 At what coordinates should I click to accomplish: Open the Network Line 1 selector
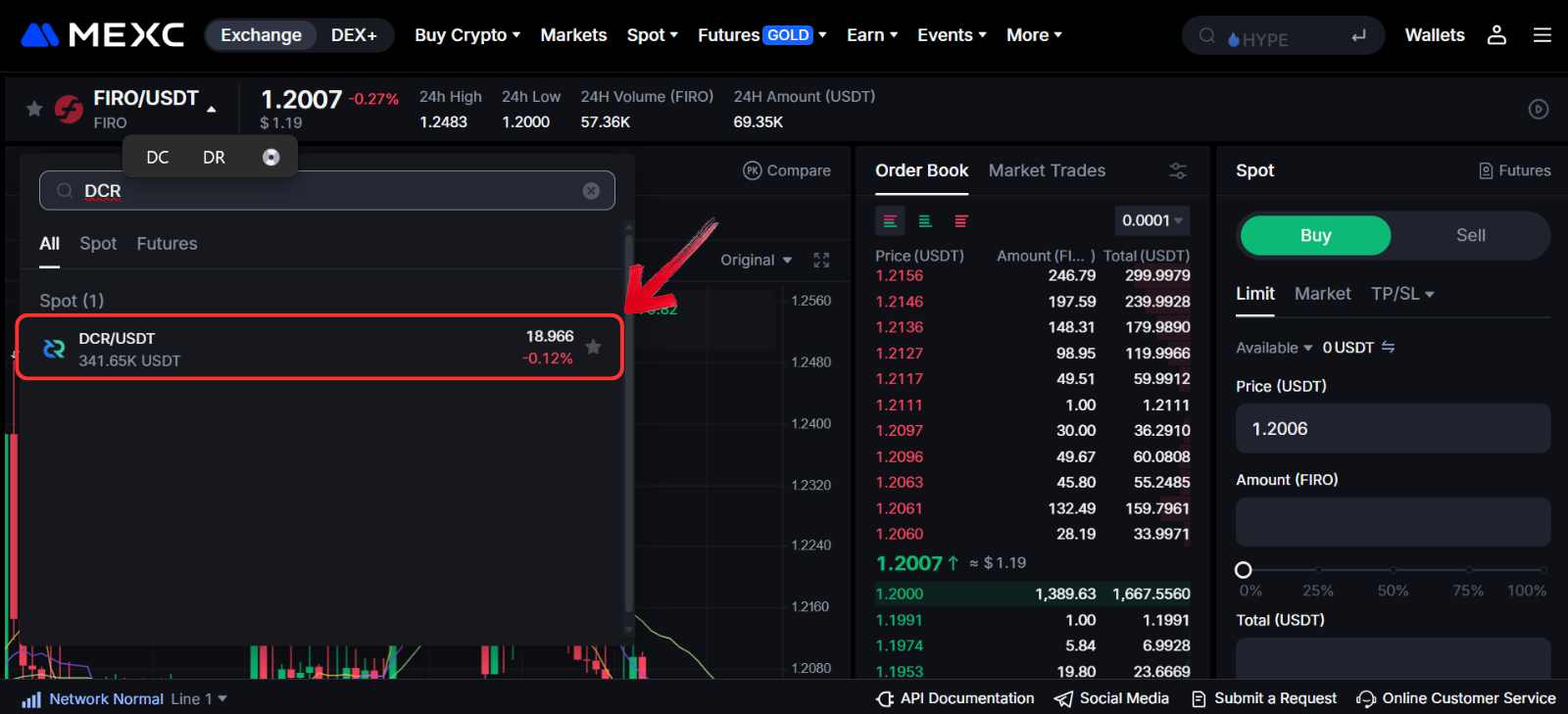[x=199, y=699]
